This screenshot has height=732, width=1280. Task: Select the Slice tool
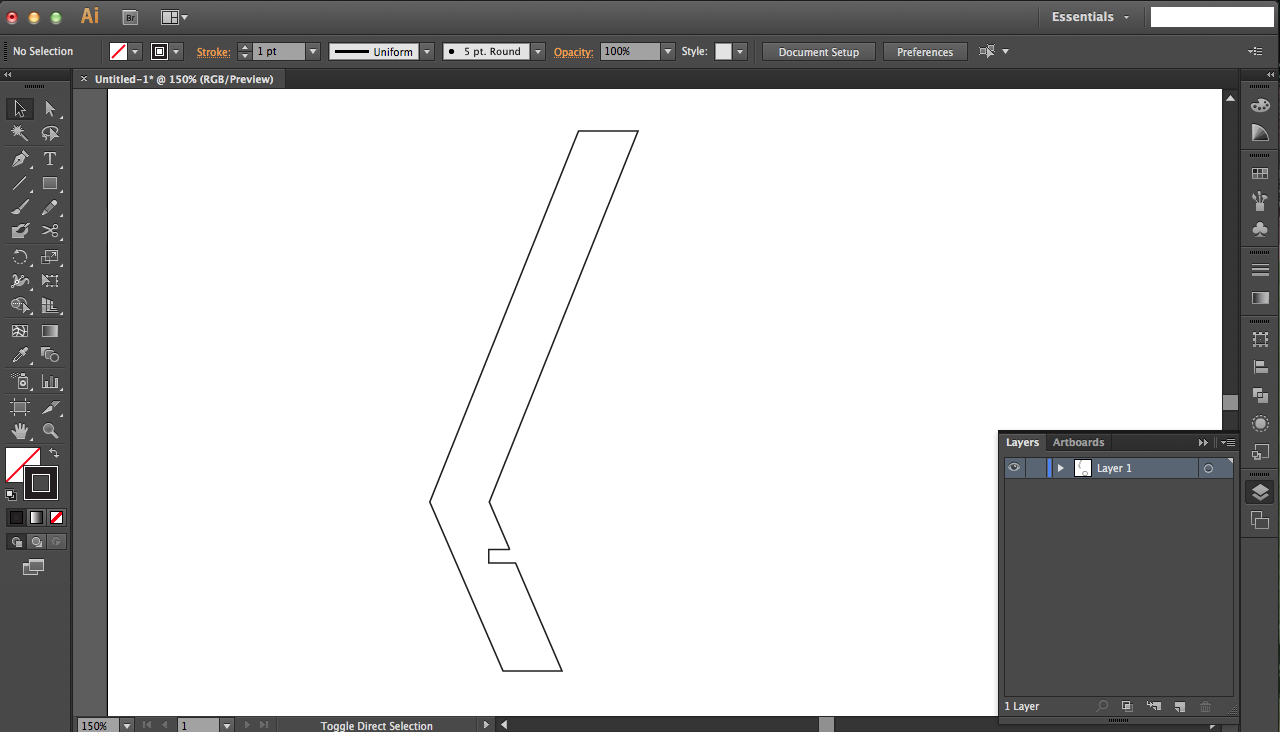coord(50,407)
